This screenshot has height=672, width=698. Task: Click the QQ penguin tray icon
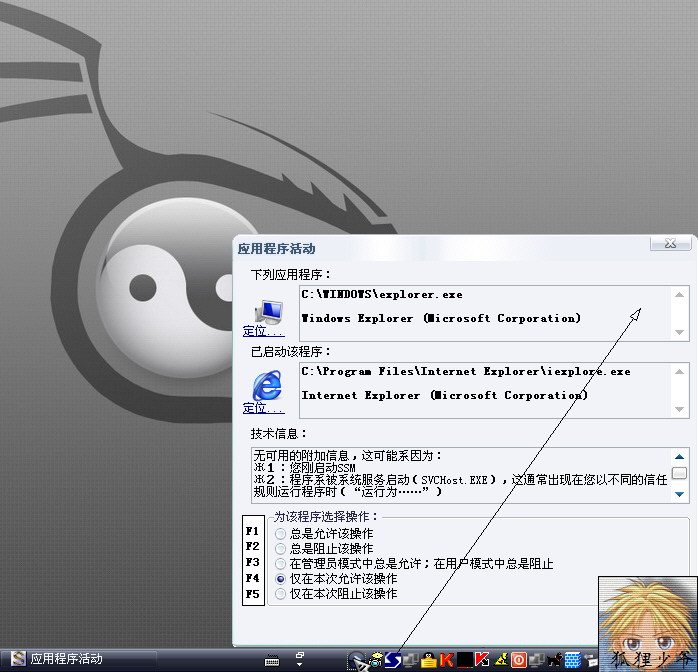(x=429, y=660)
